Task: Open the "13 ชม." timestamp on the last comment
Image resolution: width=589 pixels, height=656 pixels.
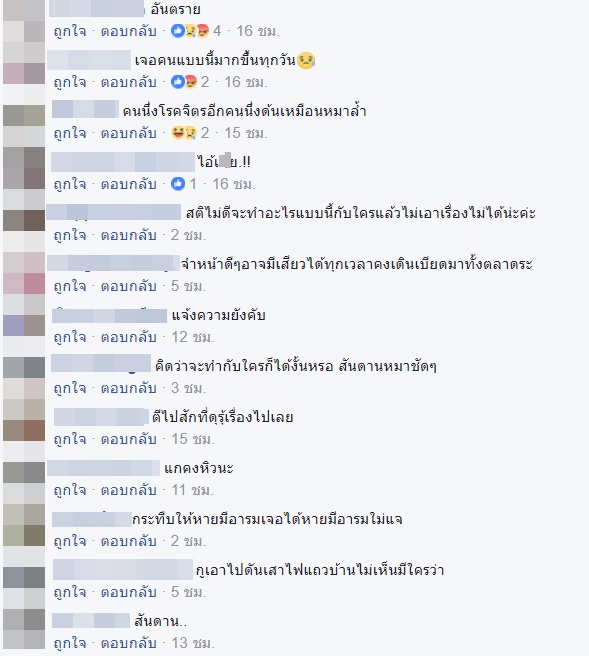Action: point(193,643)
